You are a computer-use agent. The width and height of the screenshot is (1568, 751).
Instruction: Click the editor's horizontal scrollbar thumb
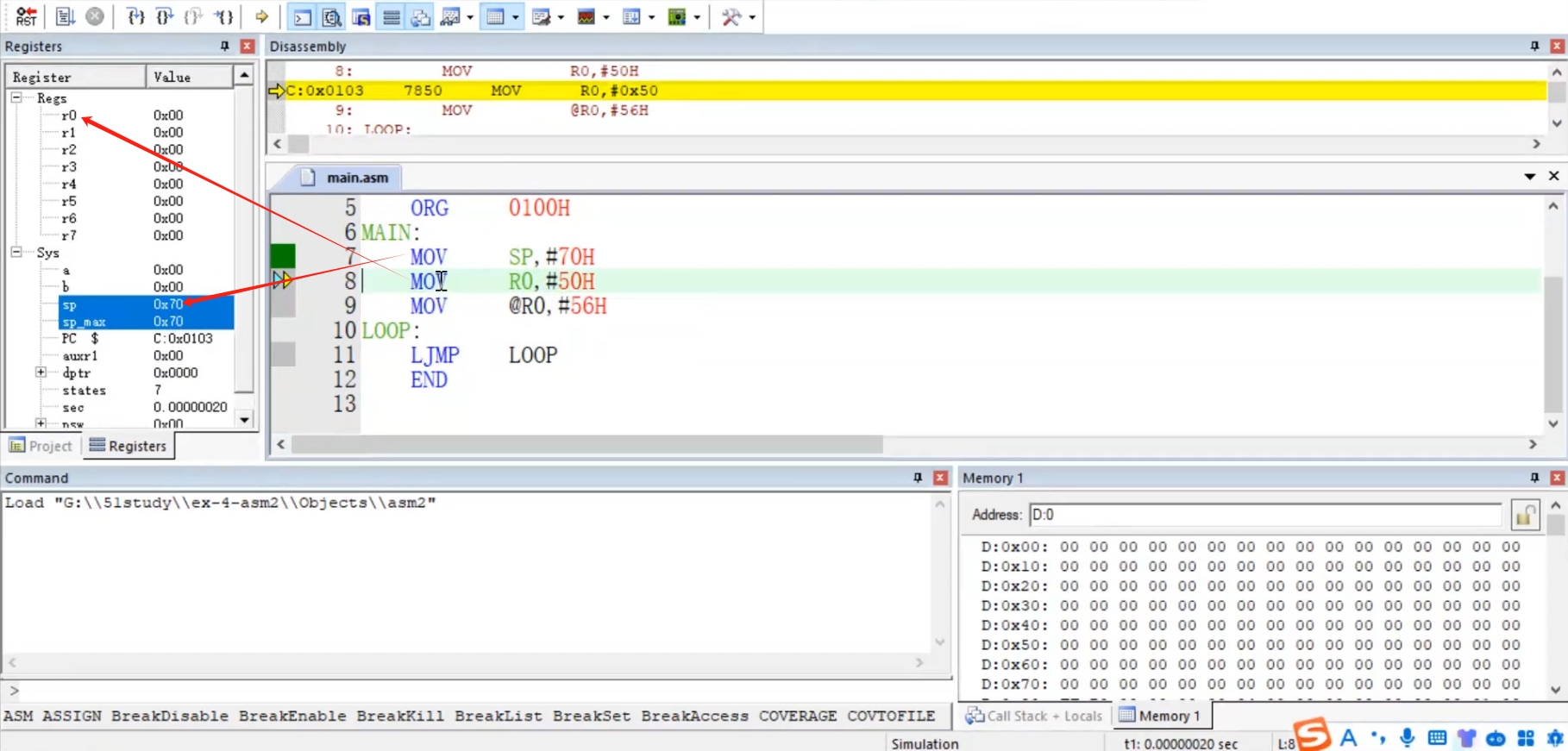[x=586, y=444]
